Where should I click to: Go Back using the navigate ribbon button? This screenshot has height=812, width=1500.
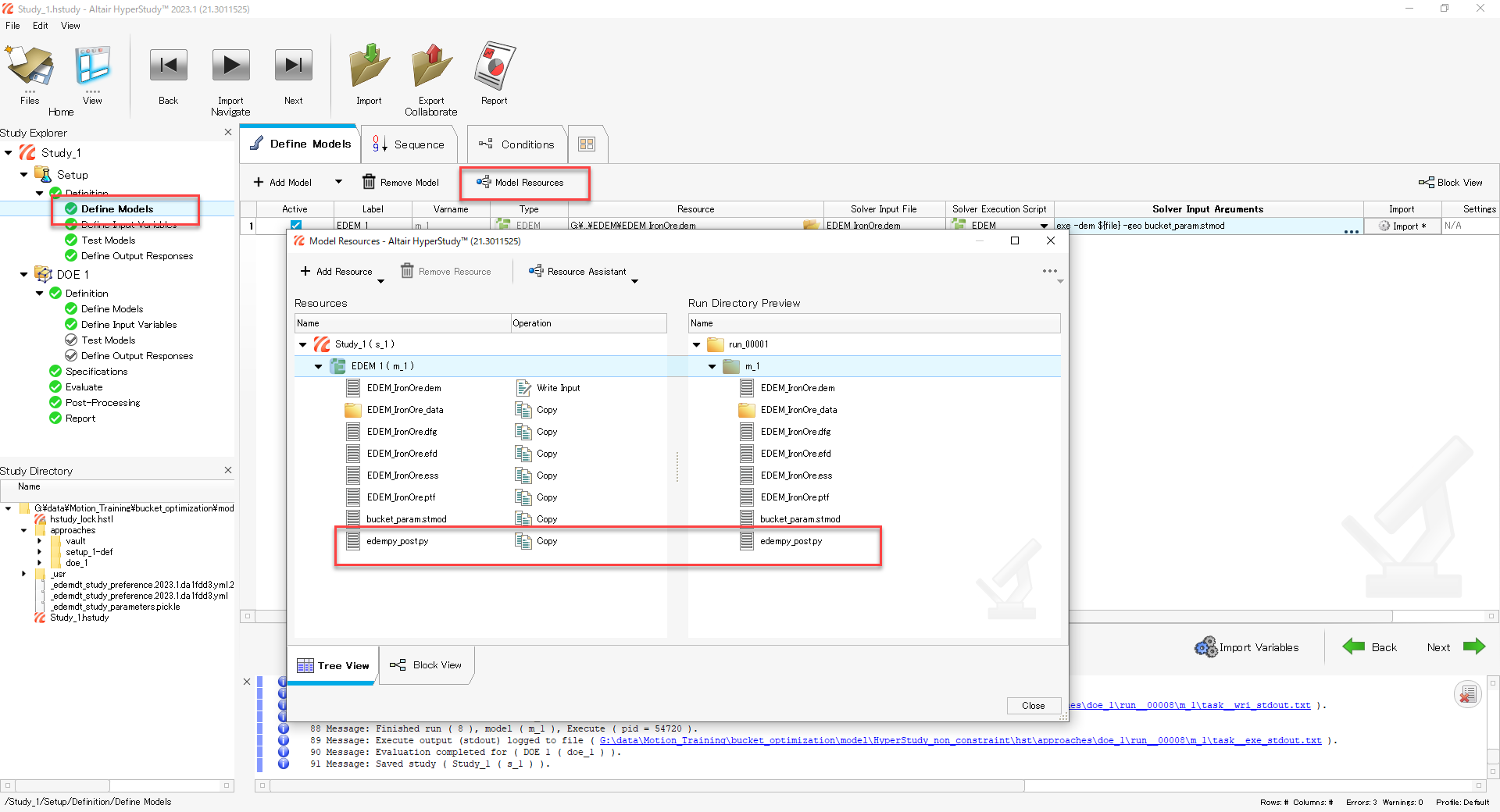pyautogui.click(x=168, y=66)
